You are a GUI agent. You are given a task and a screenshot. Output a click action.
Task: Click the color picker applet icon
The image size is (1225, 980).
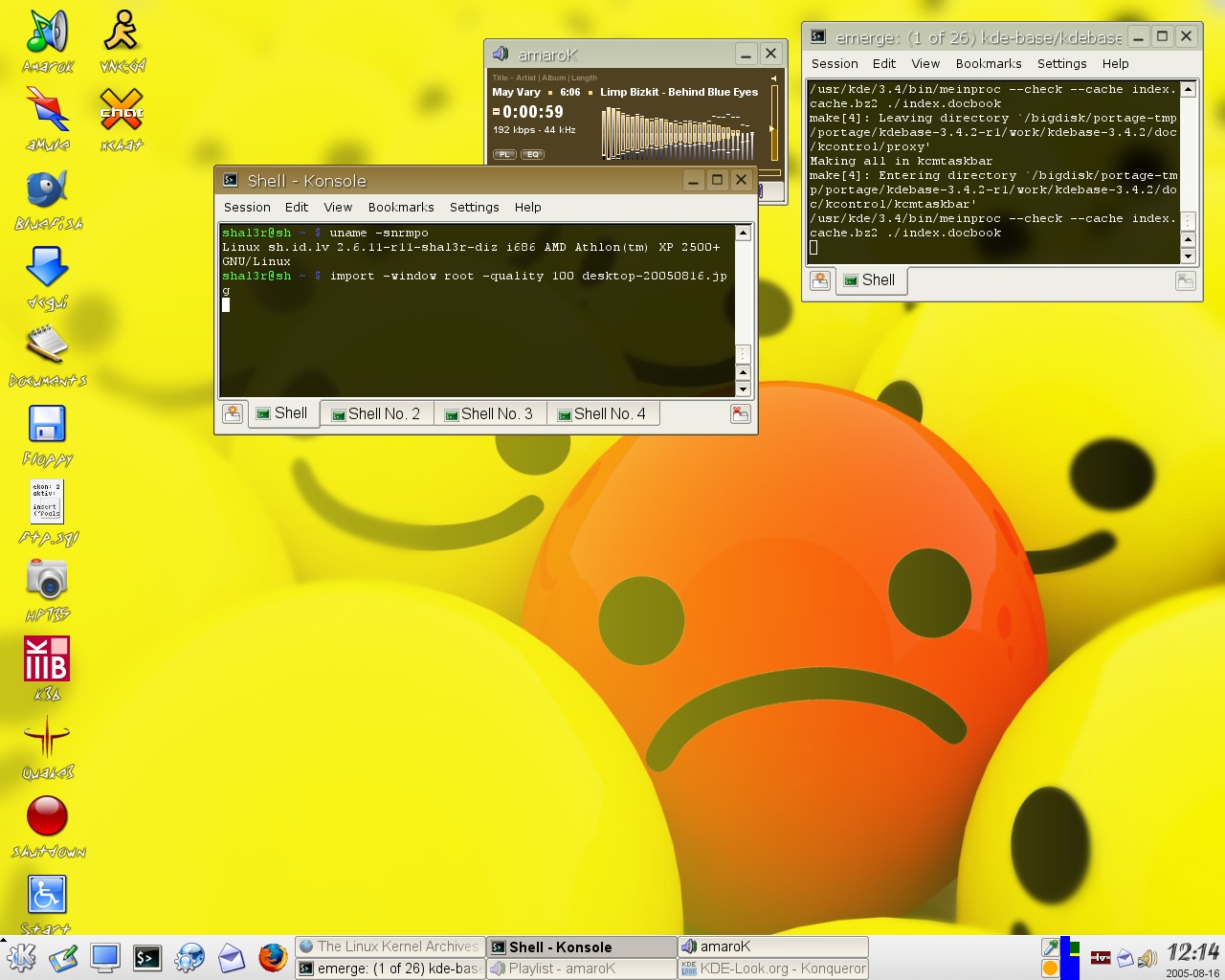[1050, 947]
